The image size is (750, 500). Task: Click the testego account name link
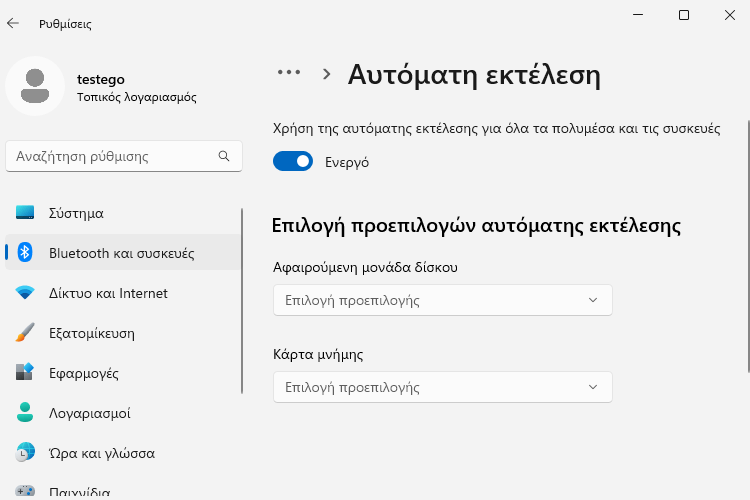click(100, 79)
